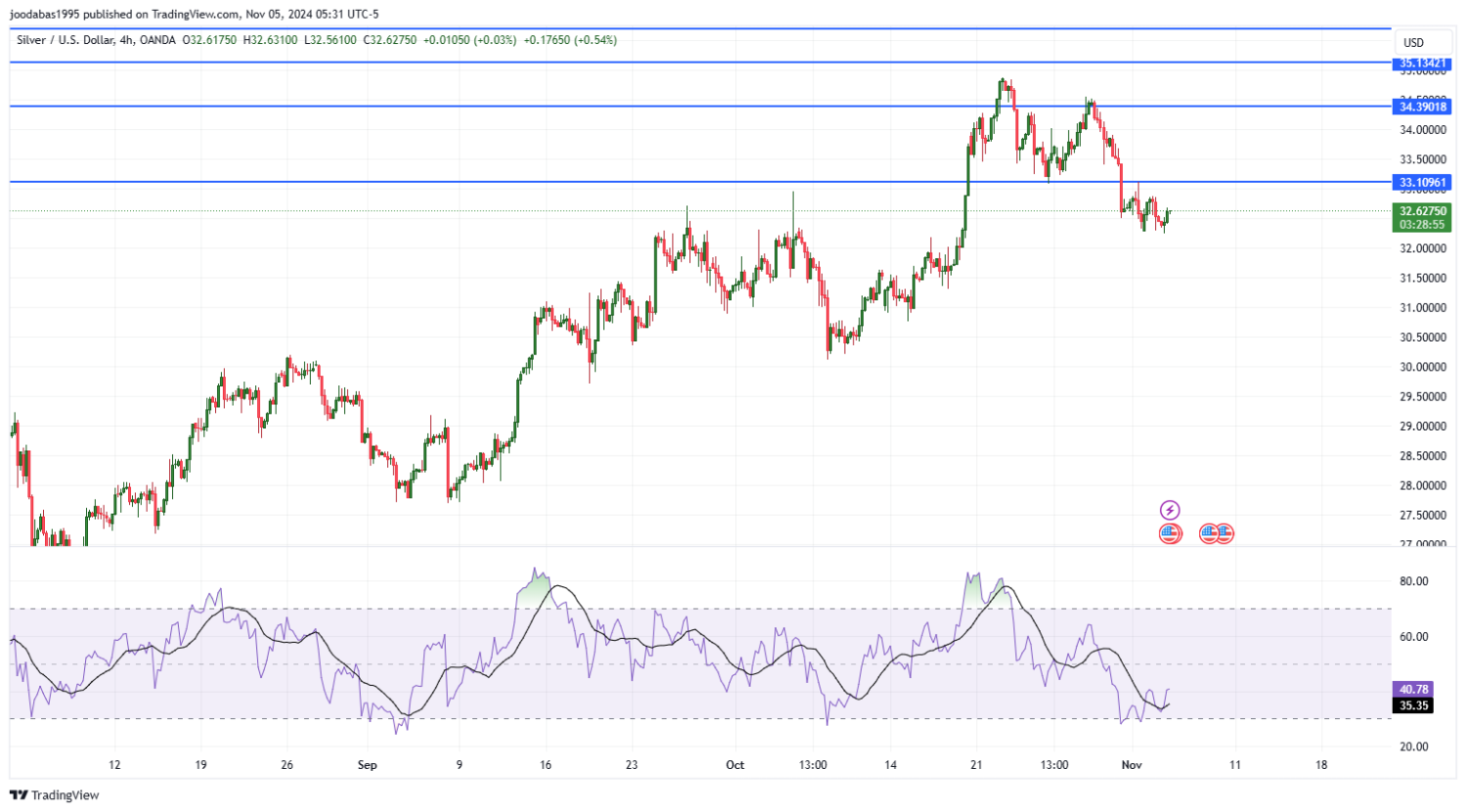The image size is (1466, 812).
Task: Click the "80.00" RSI axis label
Action: click(x=1413, y=581)
